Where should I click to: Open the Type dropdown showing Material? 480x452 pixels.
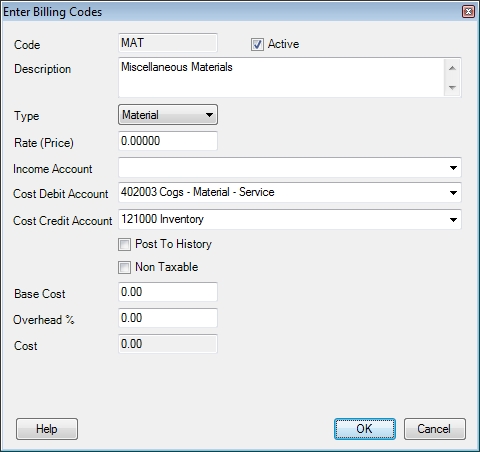[168, 115]
